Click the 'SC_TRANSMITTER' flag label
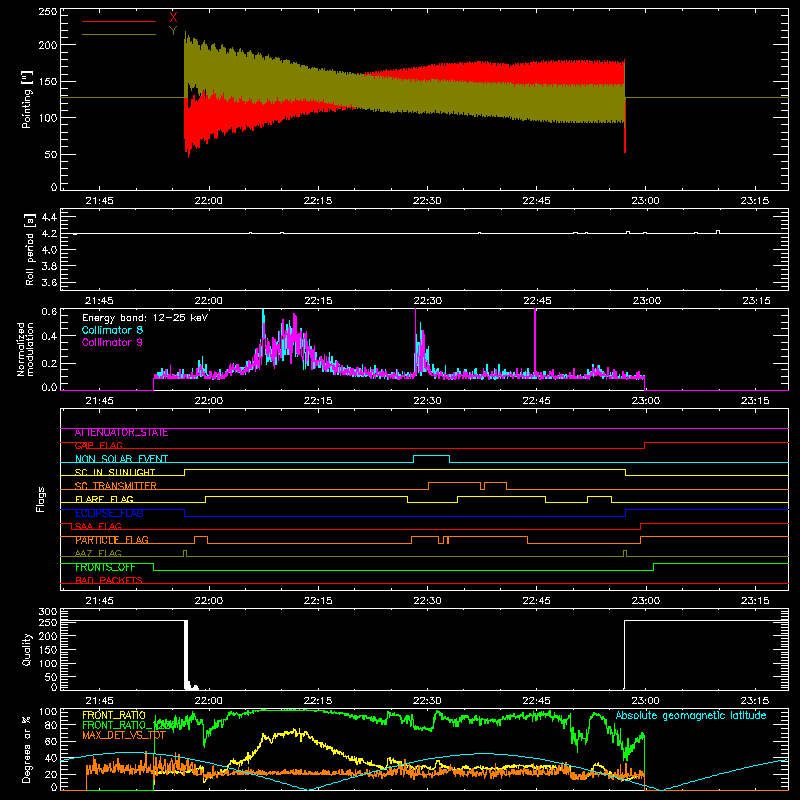The width and height of the screenshot is (800, 800). (115, 486)
